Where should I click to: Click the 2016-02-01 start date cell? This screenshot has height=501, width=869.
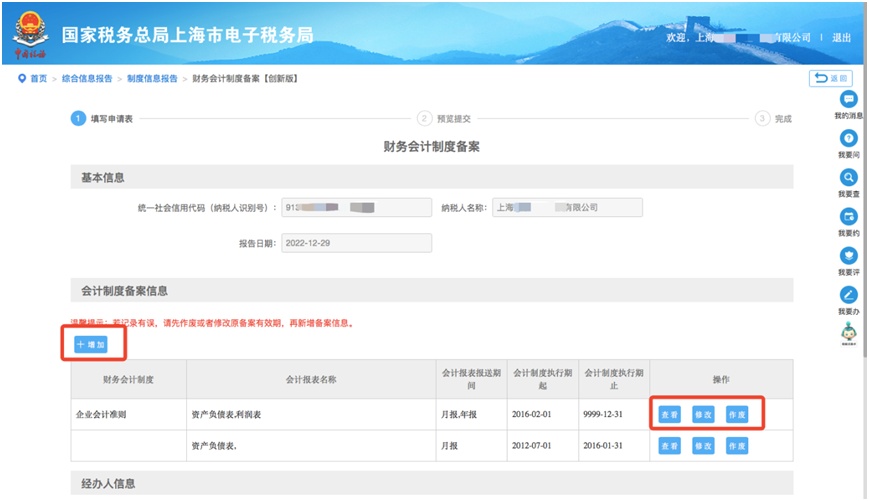(x=543, y=415)
